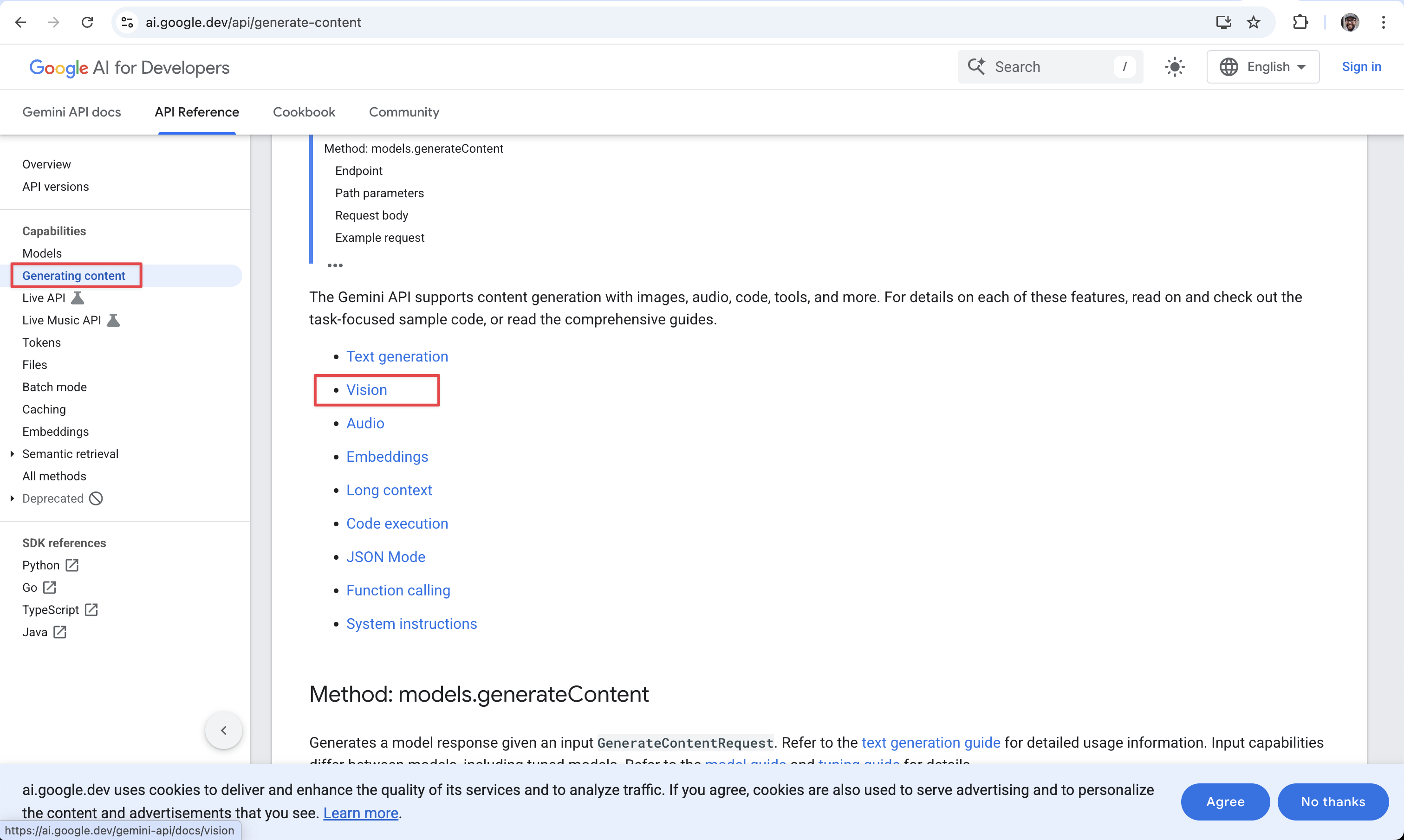The width and height of the screenshot is (1404, 840).
Task: Open the Embeddings guide link in the list
Action: pos(387,457)
